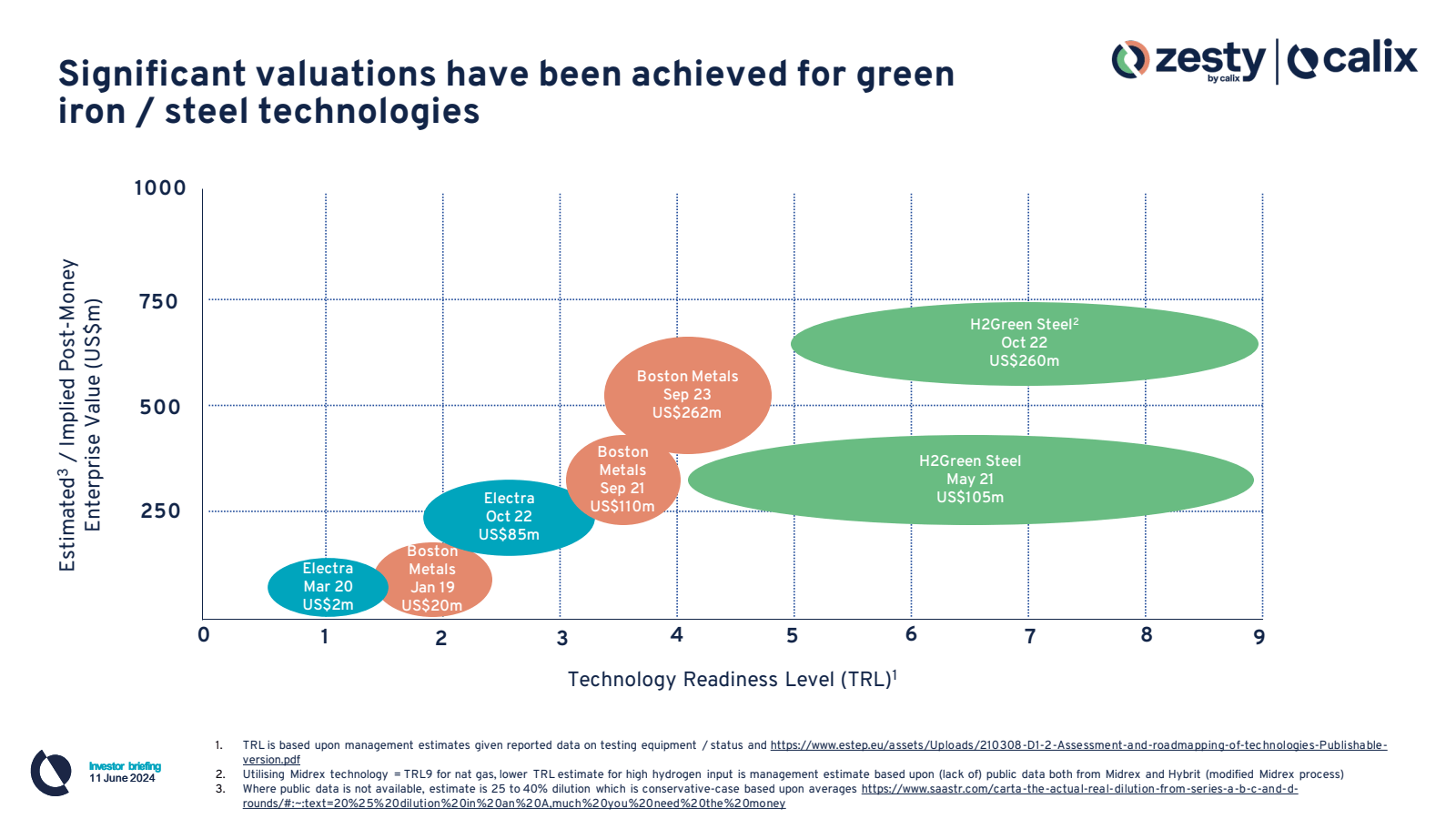Click the slide title about significant valuations
The height and width of the screenshot is (819, 1456).
click(x=506, y=92)
